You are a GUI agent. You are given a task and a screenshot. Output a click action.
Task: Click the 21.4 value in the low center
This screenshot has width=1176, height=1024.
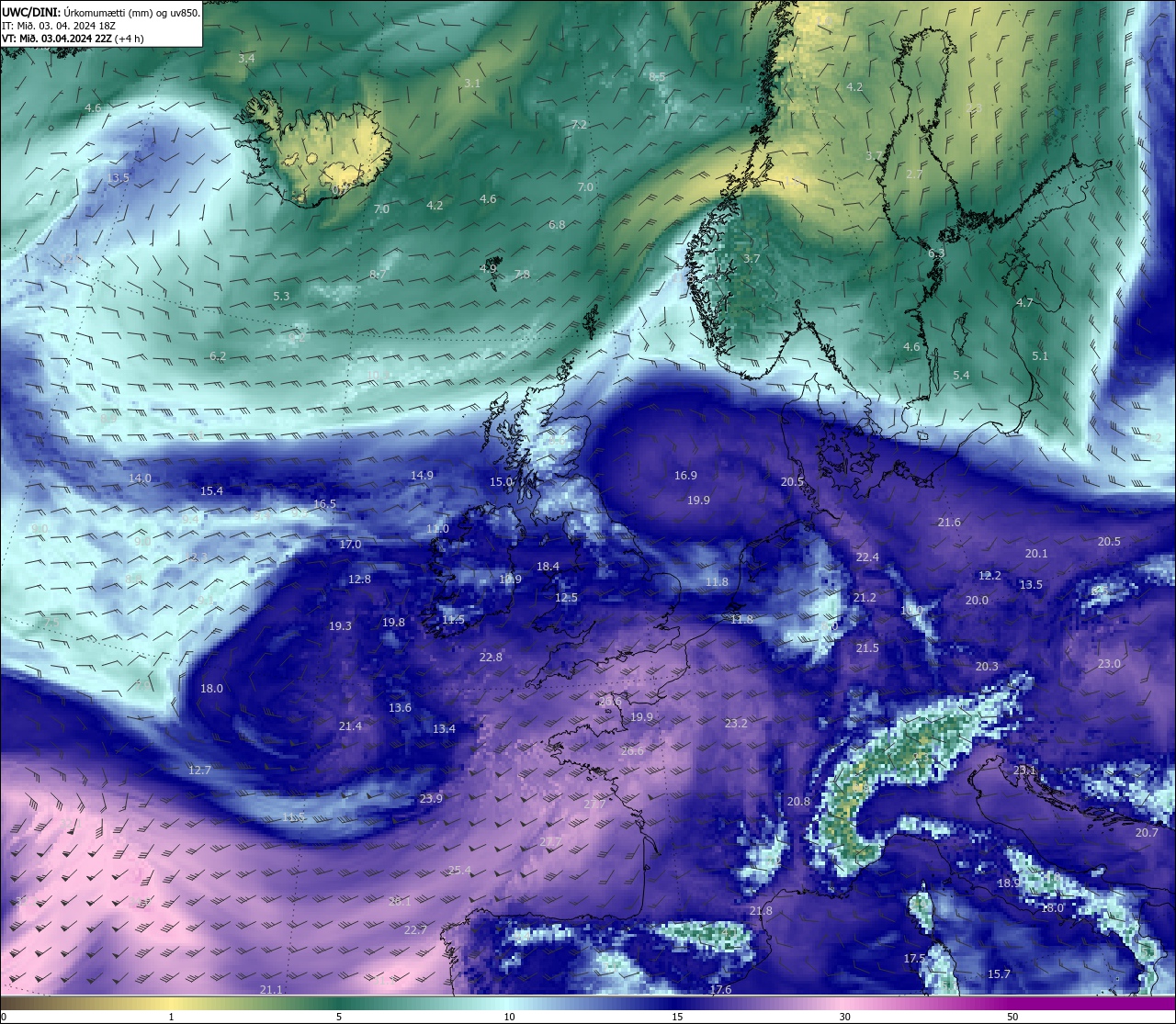[350, 726]
